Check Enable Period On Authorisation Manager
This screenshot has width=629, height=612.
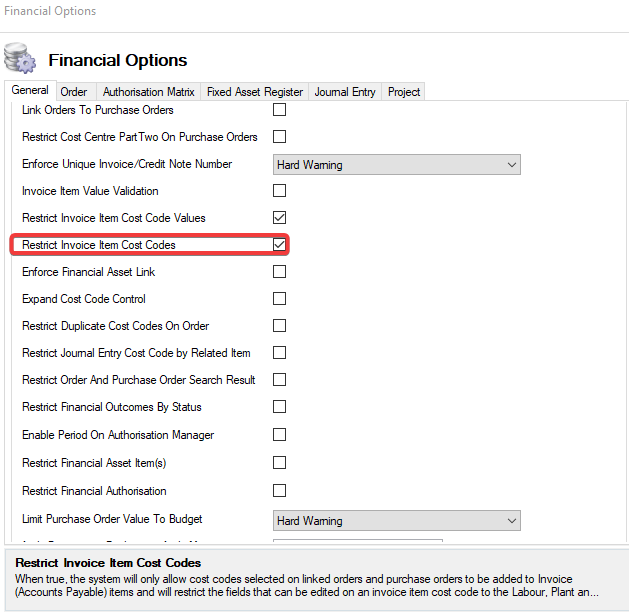[x=280, y=435]
